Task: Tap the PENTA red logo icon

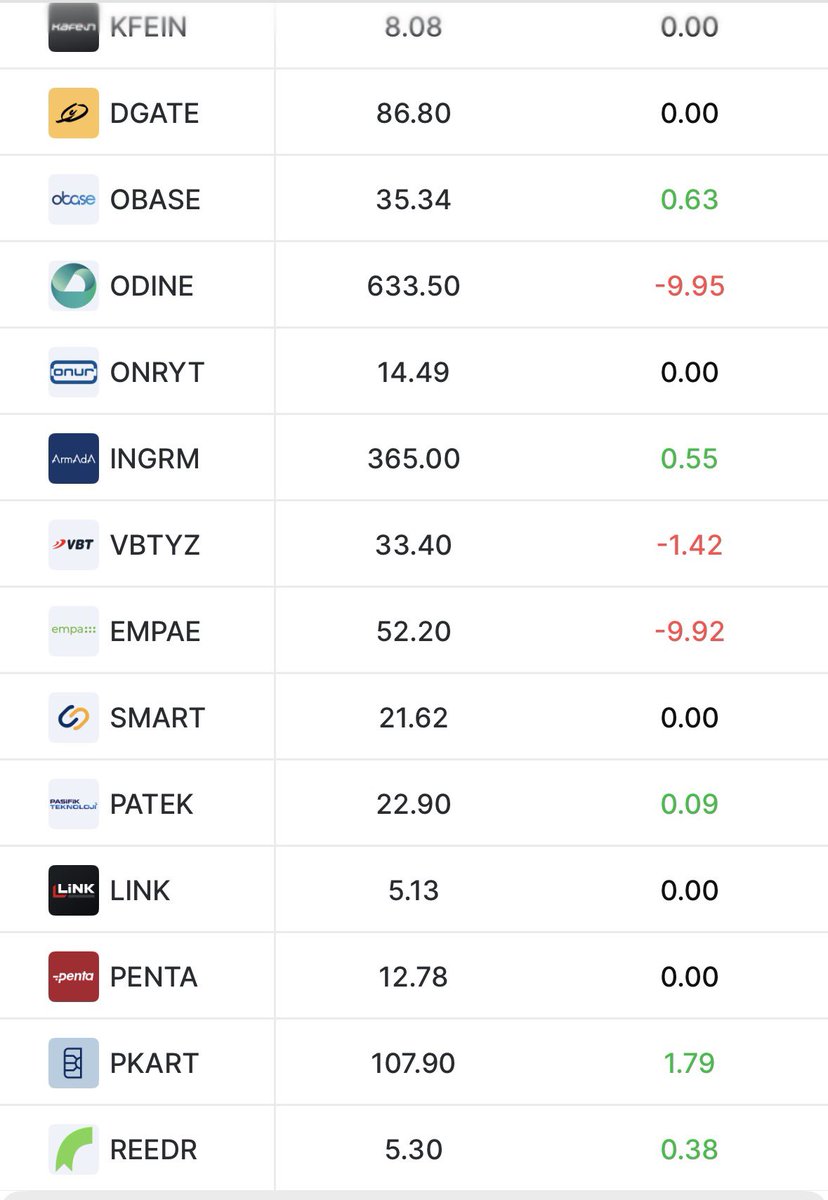Action: tap(74, 977)
